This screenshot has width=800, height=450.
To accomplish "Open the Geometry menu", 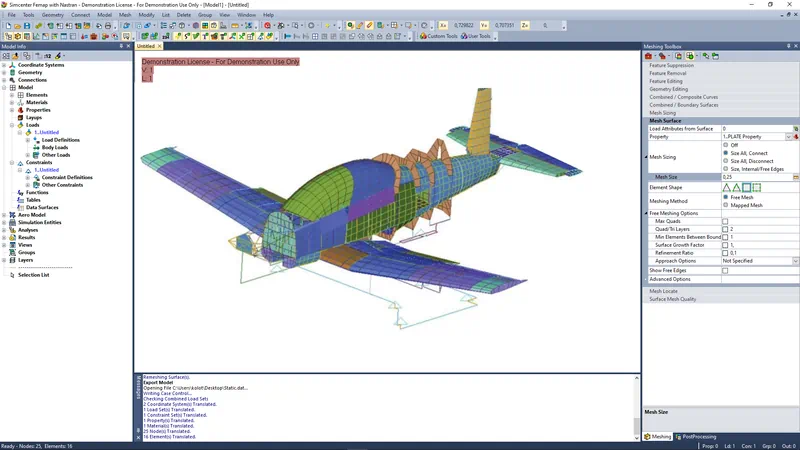I will 53,15.
